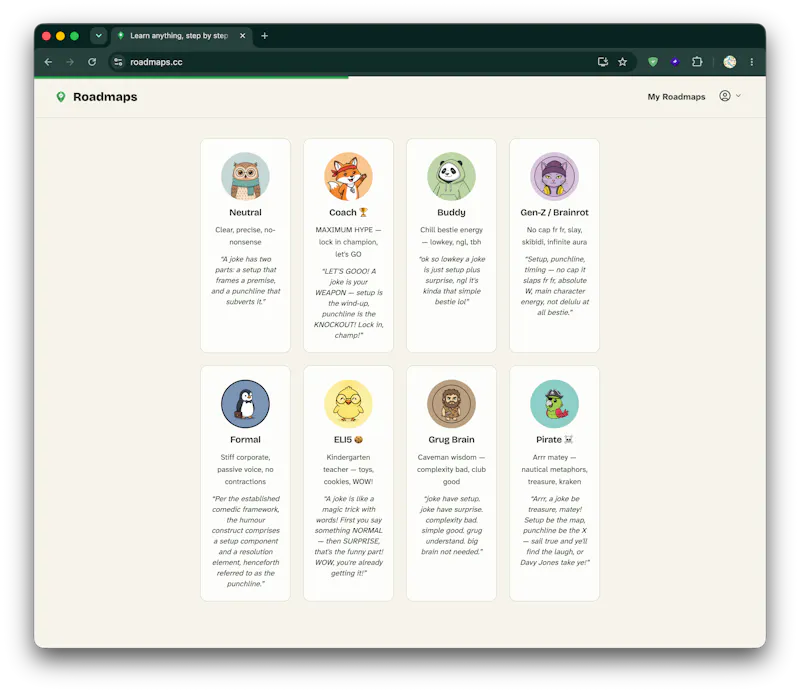Click the Gen-Z / Brainrot title
800x693 pixels.
555,212
